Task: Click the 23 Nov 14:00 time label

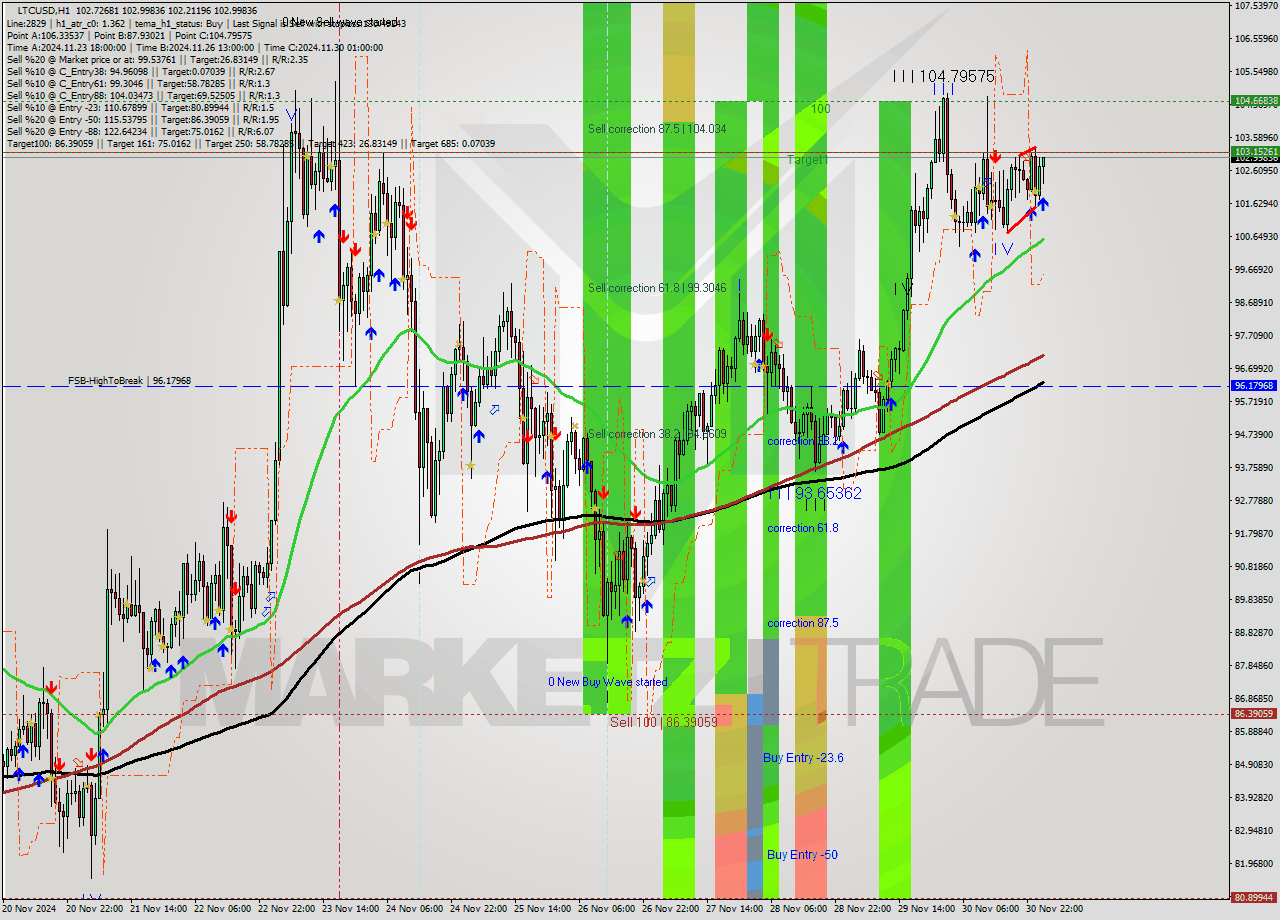Action: (x=350, y=909)
